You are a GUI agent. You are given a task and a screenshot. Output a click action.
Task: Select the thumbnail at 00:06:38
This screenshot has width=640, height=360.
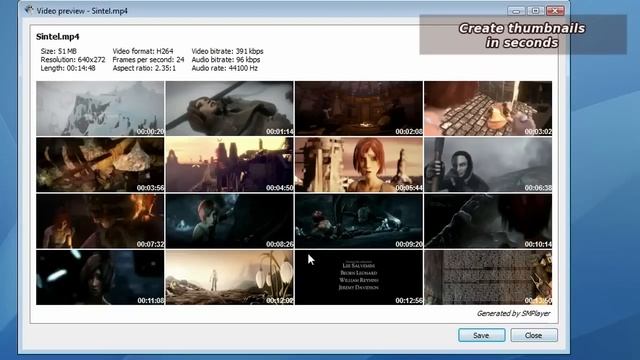coord(488,164)
